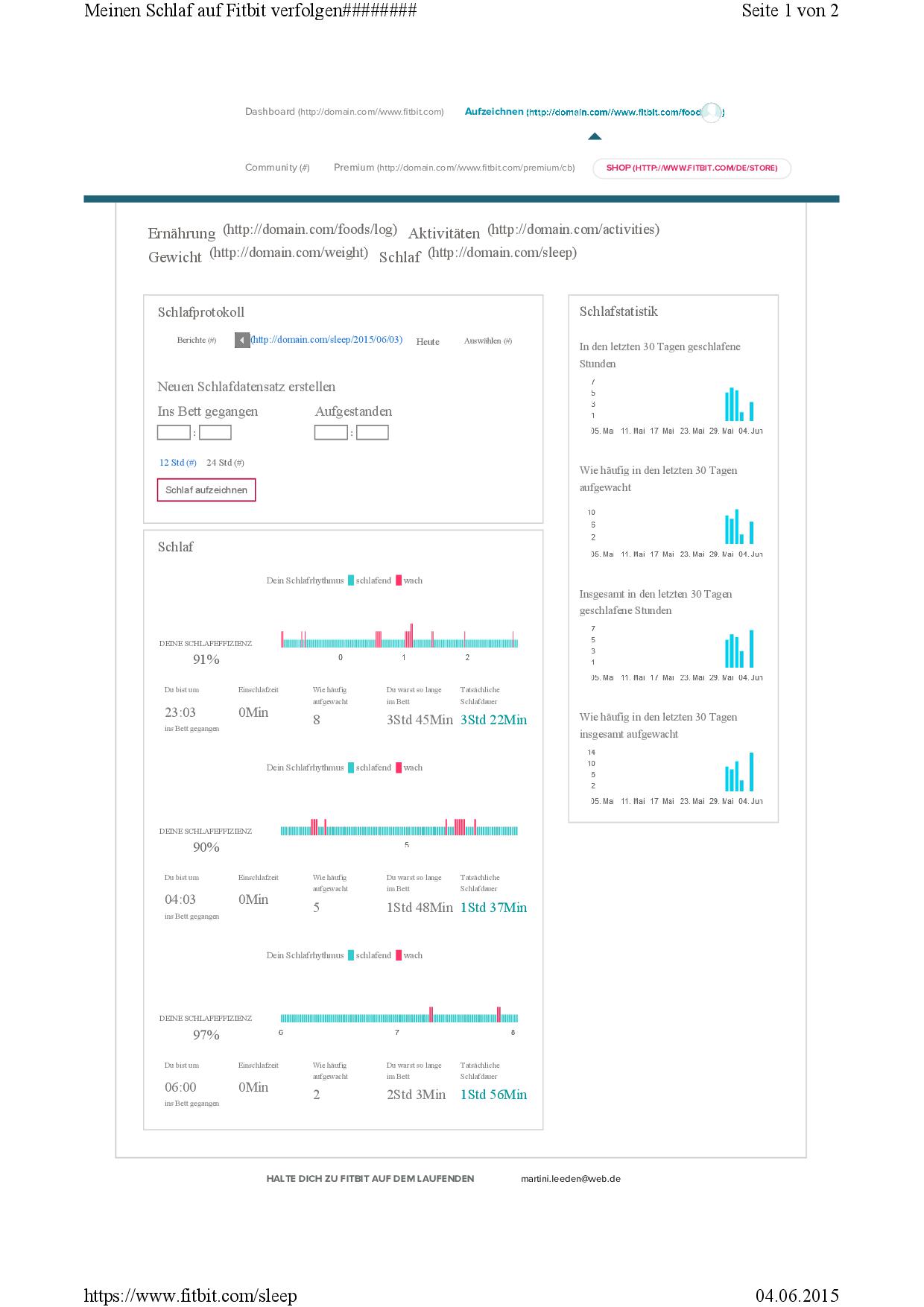Click the 06:00 bedtime value

coord(180,1087)
